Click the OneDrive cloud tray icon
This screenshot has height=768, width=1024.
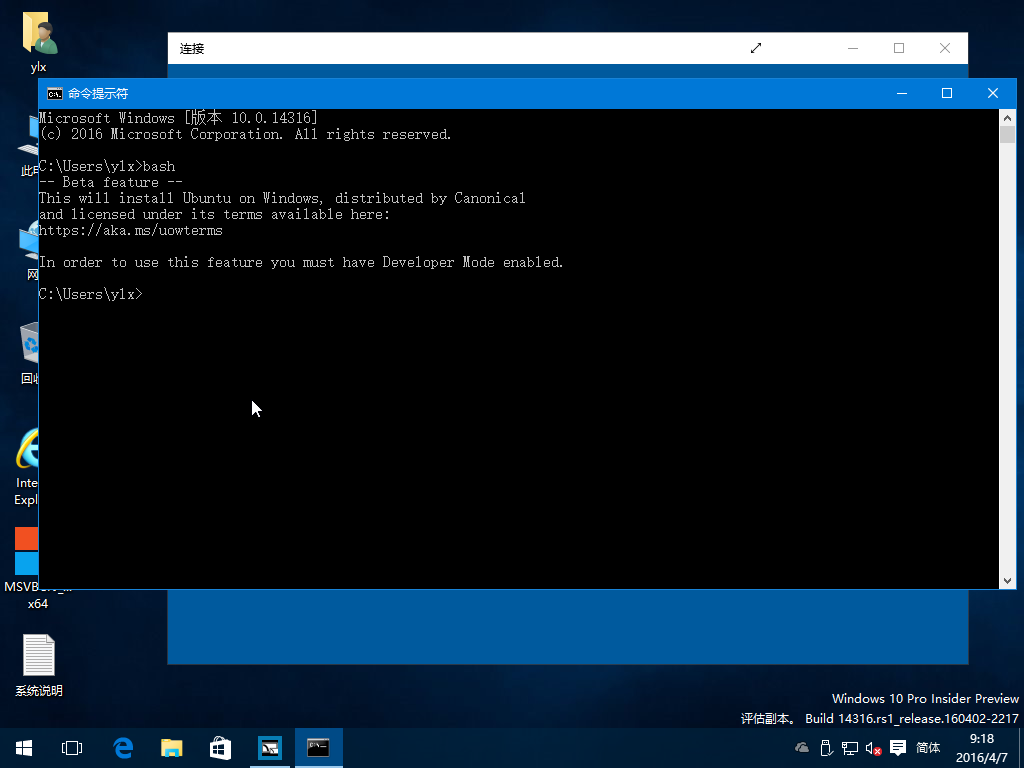coord(802,747)
